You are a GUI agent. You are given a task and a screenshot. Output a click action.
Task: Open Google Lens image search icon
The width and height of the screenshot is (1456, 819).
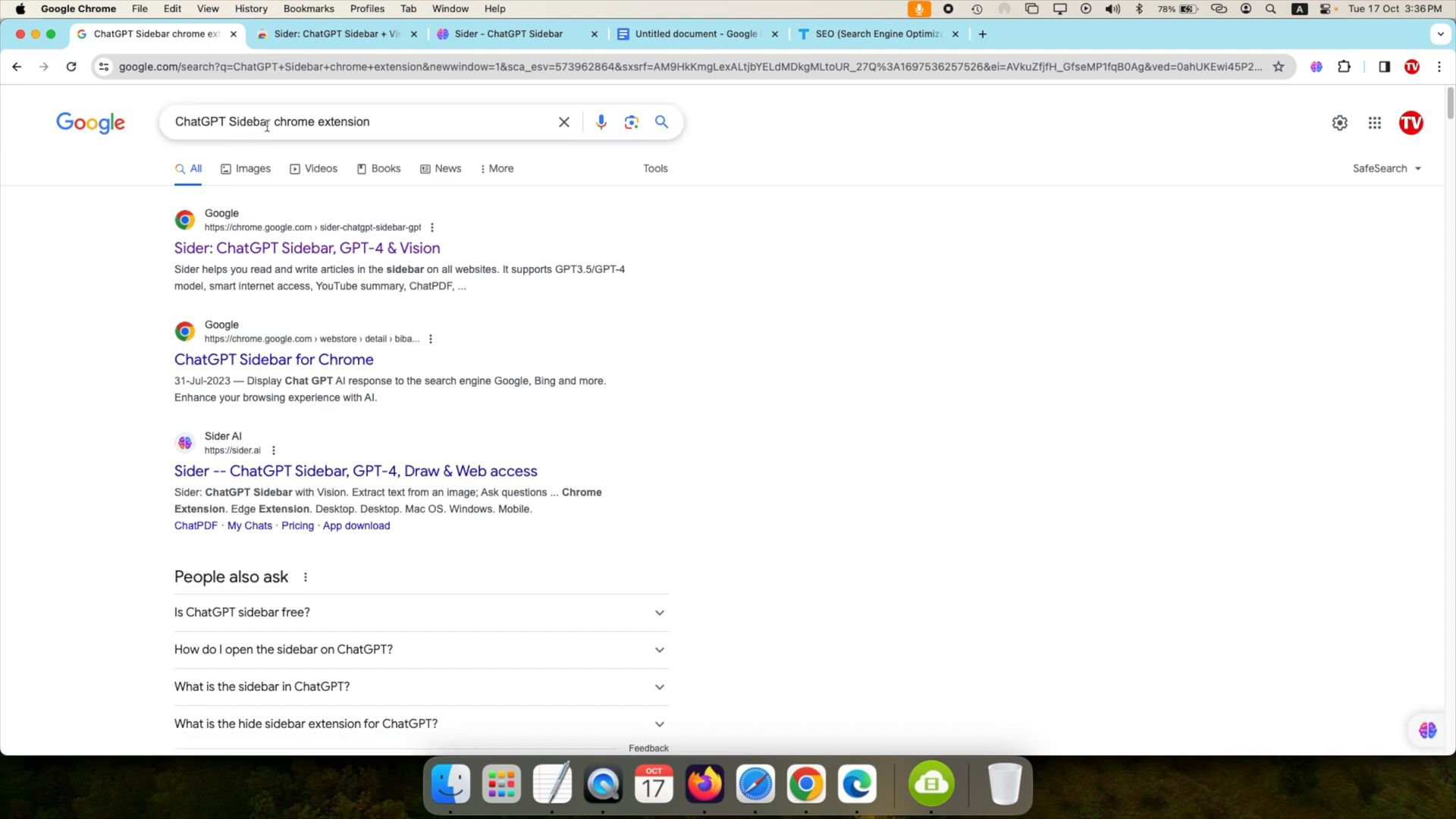coord(631,122)
